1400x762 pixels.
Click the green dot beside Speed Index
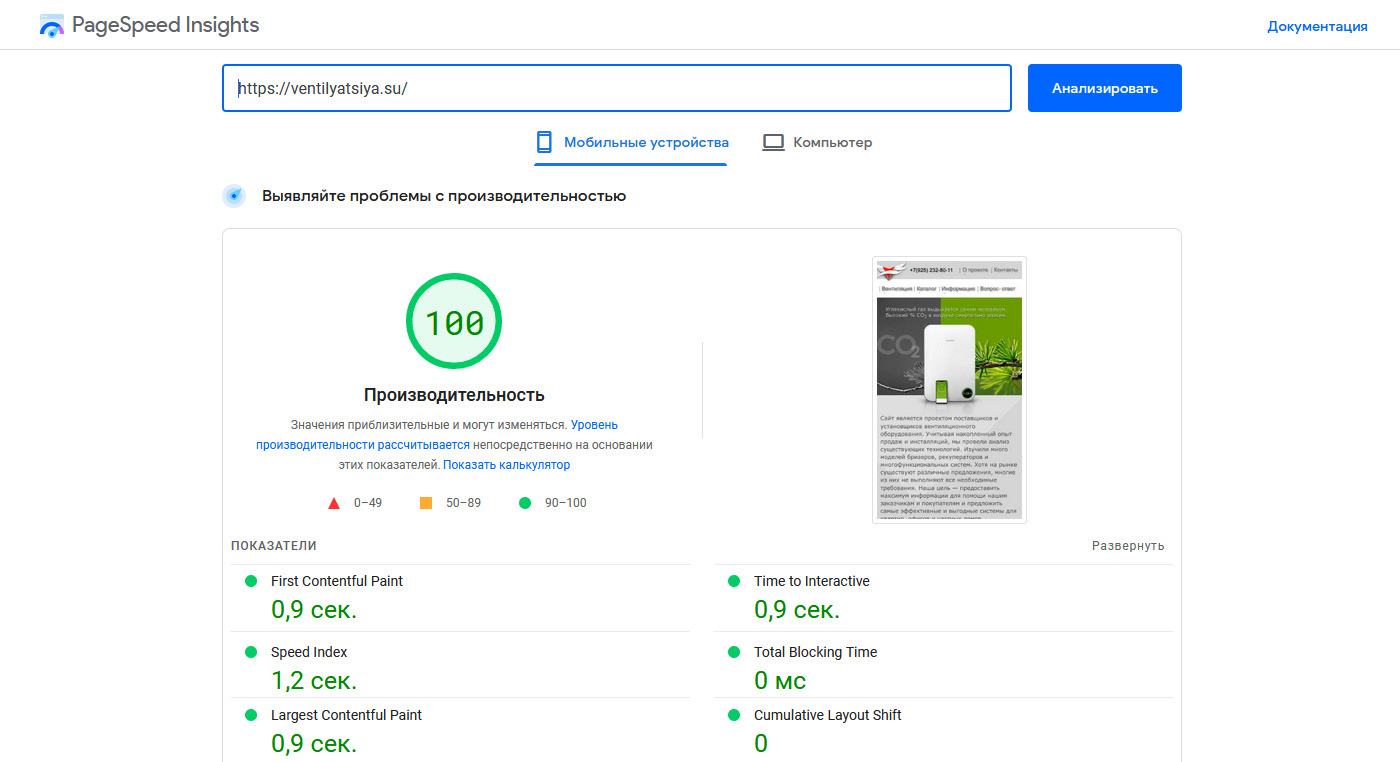pyautogui.click(x=251, y=652)
